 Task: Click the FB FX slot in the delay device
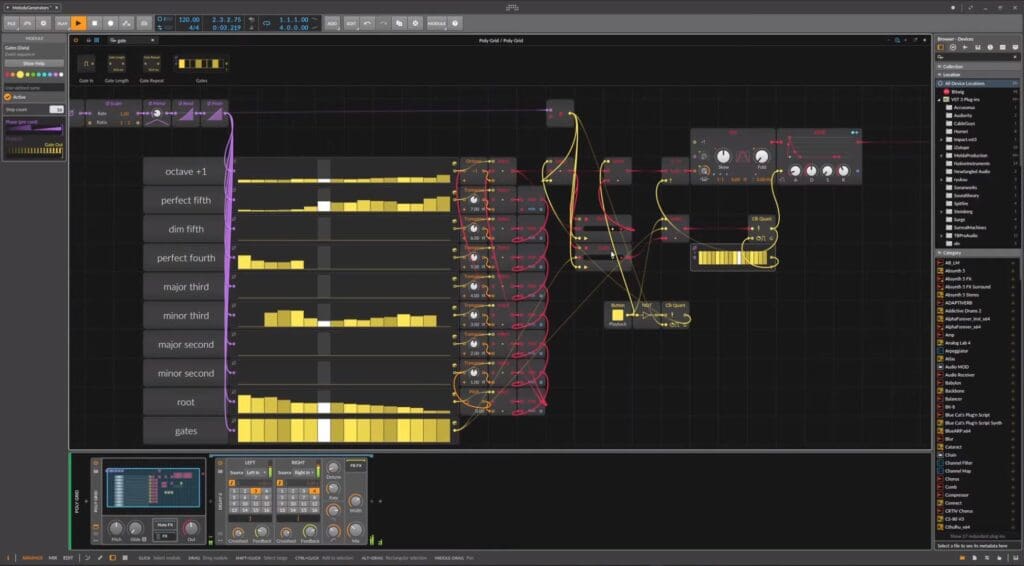pyautogui.click(x=355, y=466)
